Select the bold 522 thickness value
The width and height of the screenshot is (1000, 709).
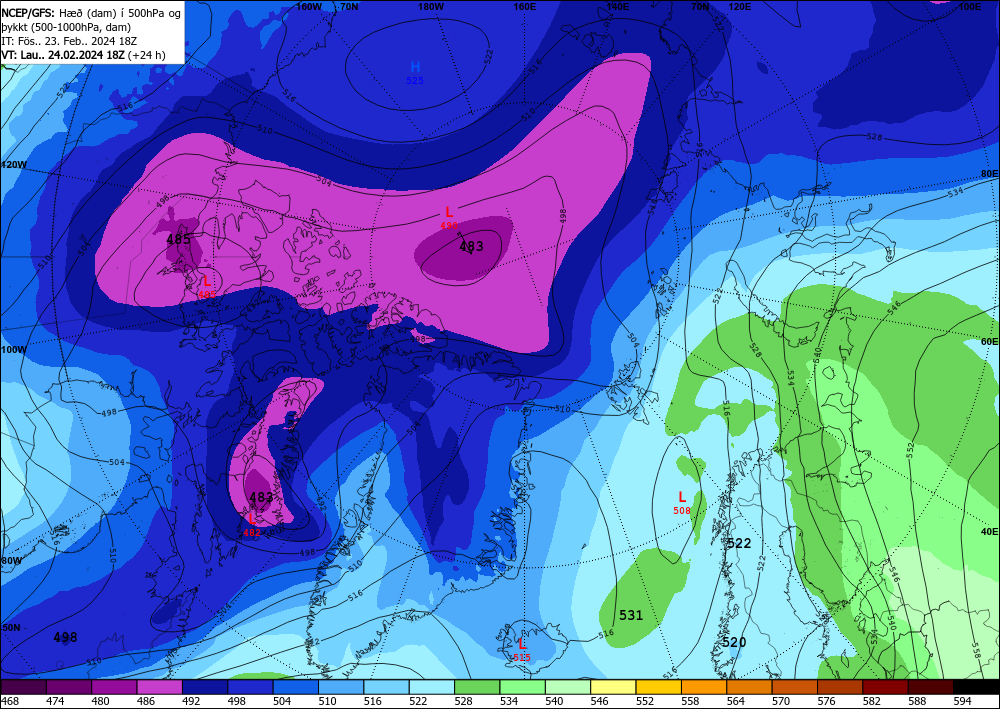tap(739, 543)
